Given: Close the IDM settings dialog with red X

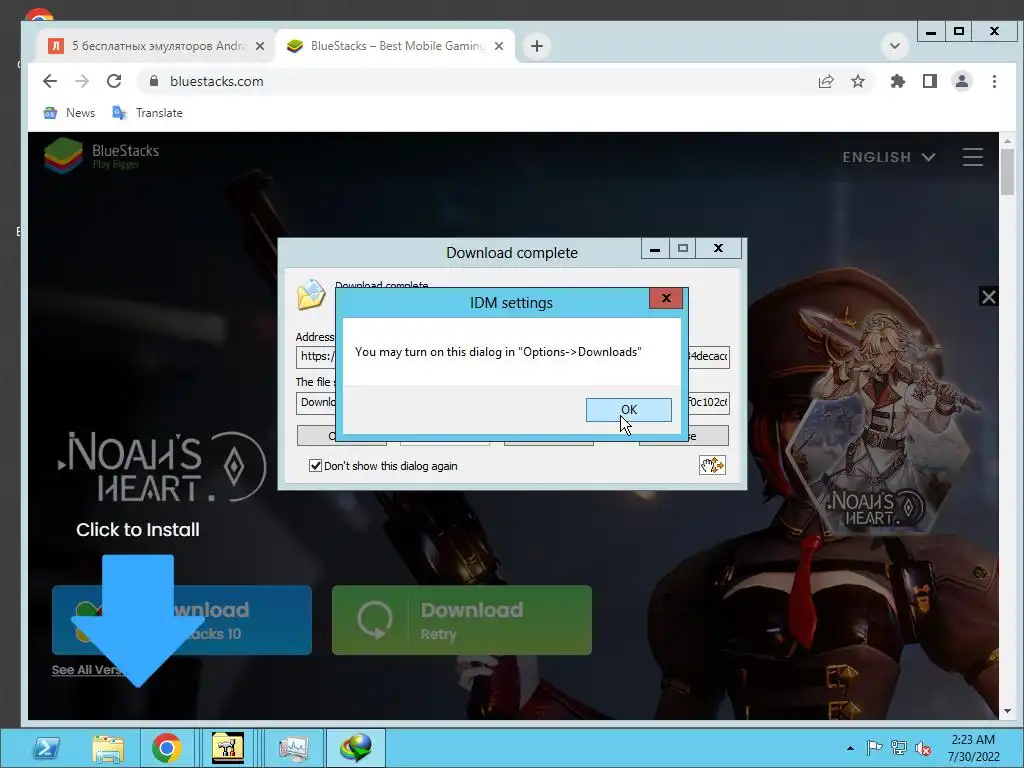Looking at the screenshot, I should pos(665,298).
